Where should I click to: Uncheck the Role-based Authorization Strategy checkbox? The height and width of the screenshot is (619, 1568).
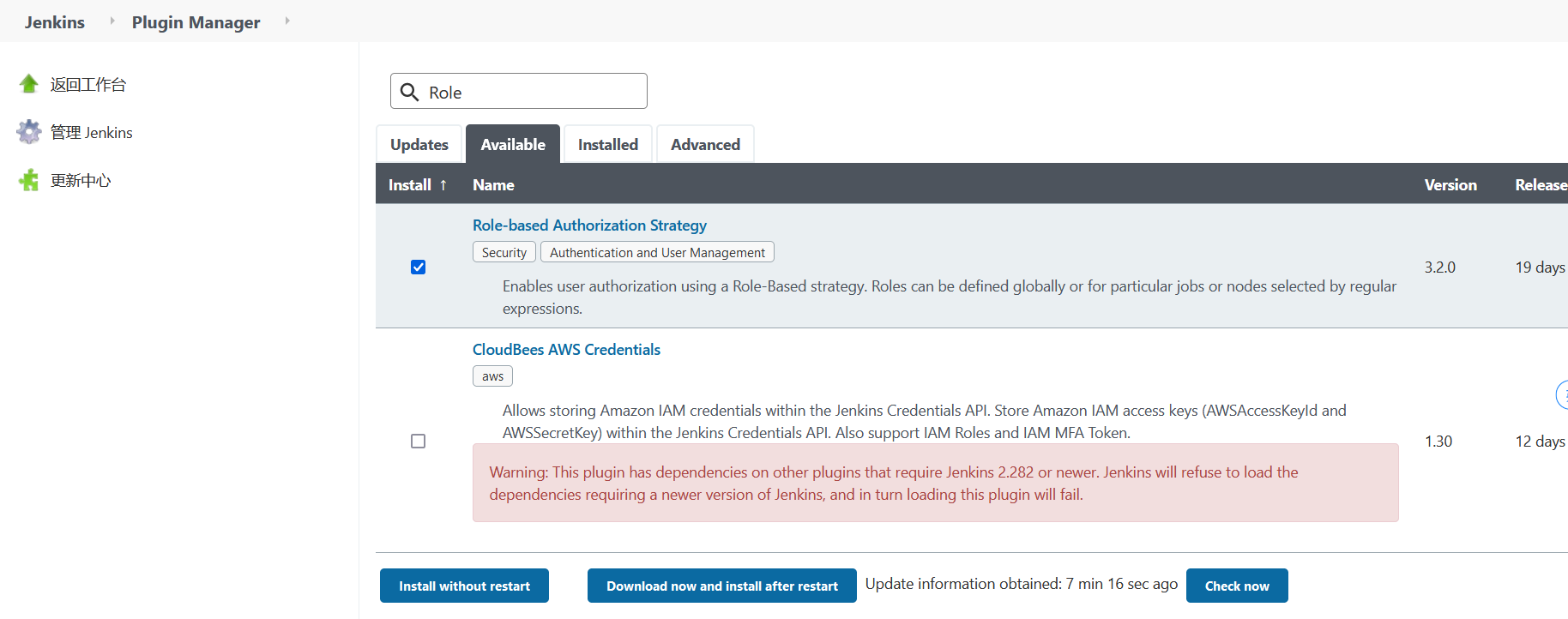coord(418,267)
